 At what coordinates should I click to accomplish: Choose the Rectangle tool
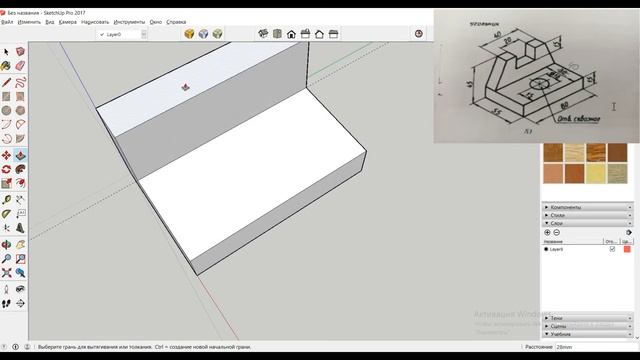click(x=6, y=96)
